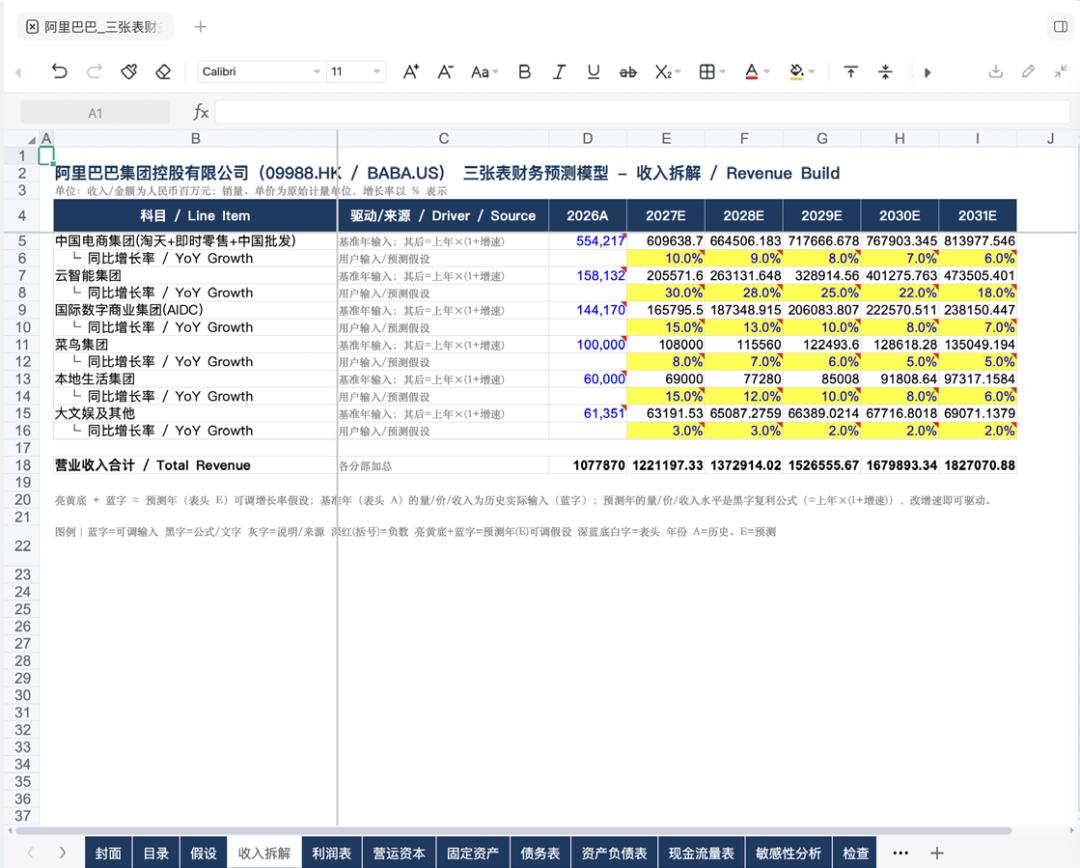The width and height of the screenshot is (1080, 868).
Task: Increase font size with the A+ icon
Action: tap(411, 72)
